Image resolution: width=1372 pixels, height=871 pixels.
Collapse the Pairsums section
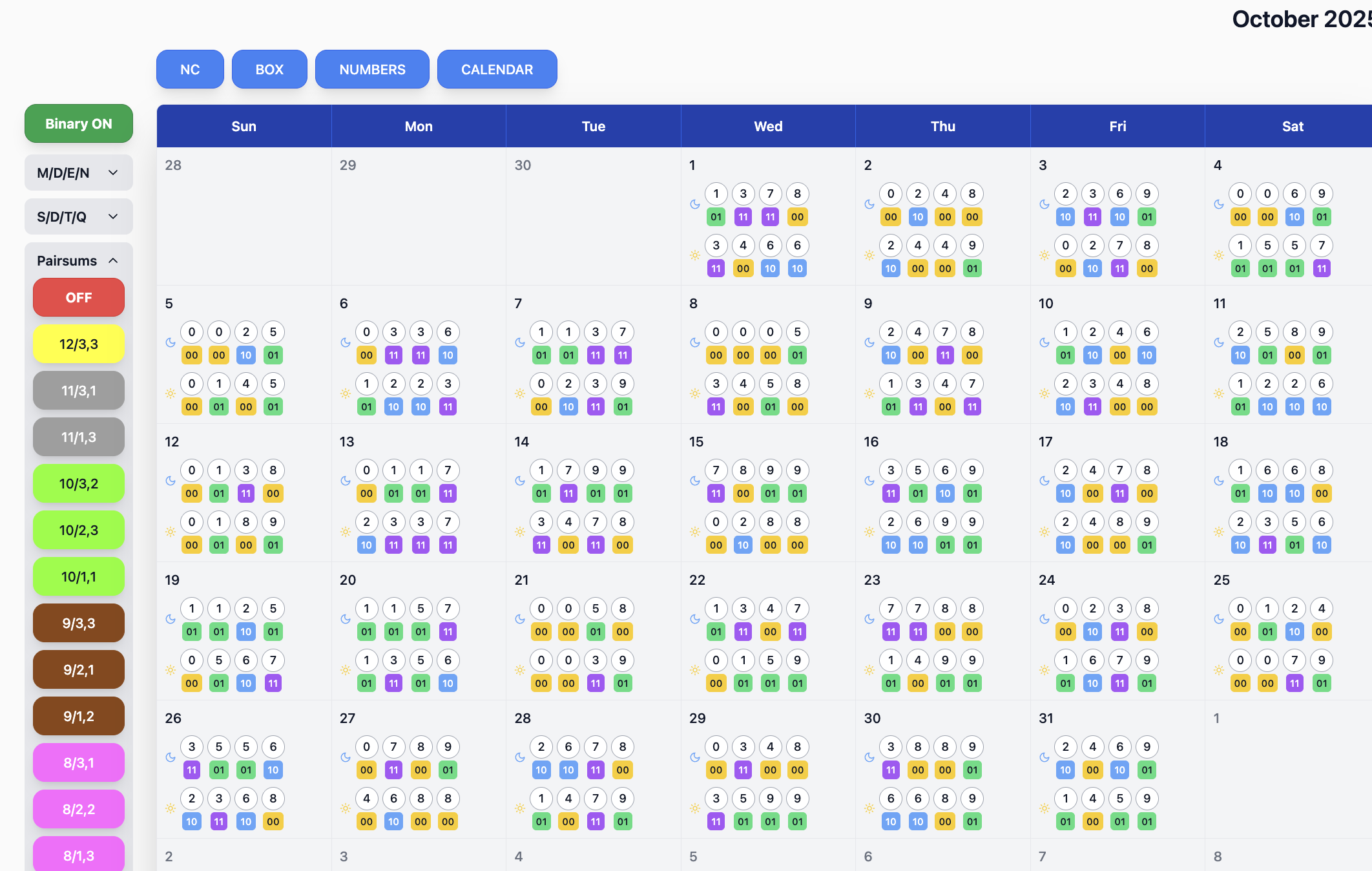pyautogui.click(x=79, y=260)
